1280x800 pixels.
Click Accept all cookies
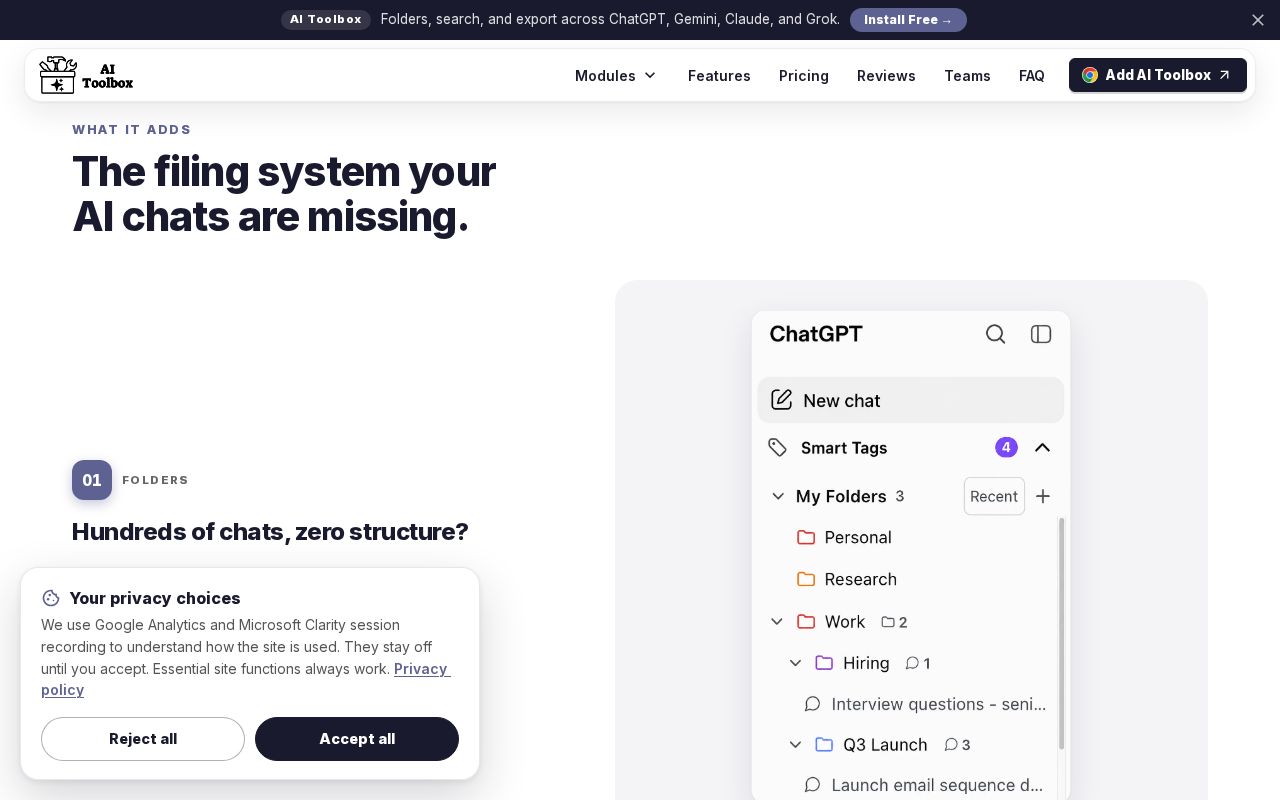357,739
